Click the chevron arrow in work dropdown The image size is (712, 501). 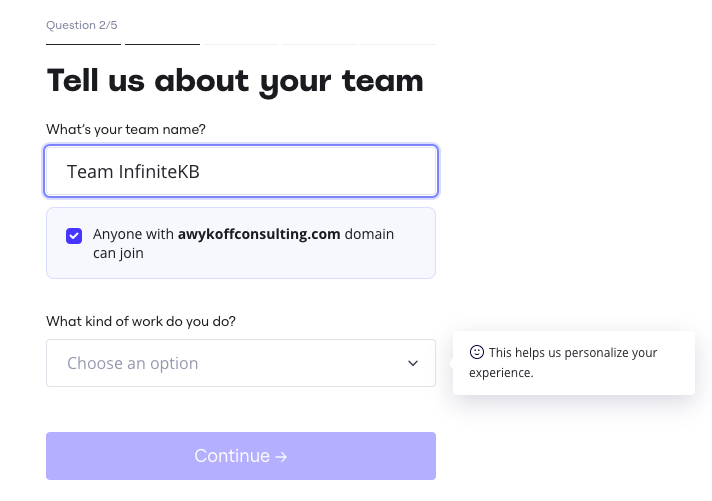(x=413, y=363)
